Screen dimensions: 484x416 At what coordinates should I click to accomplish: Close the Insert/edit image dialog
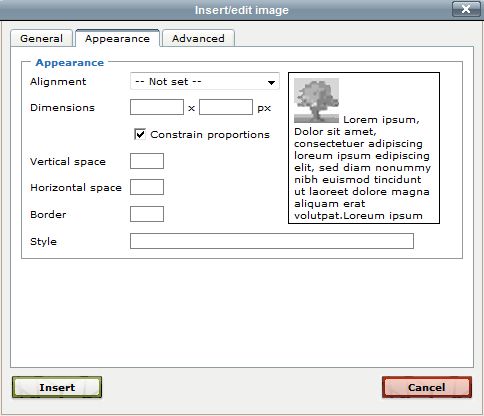[466, 9]
